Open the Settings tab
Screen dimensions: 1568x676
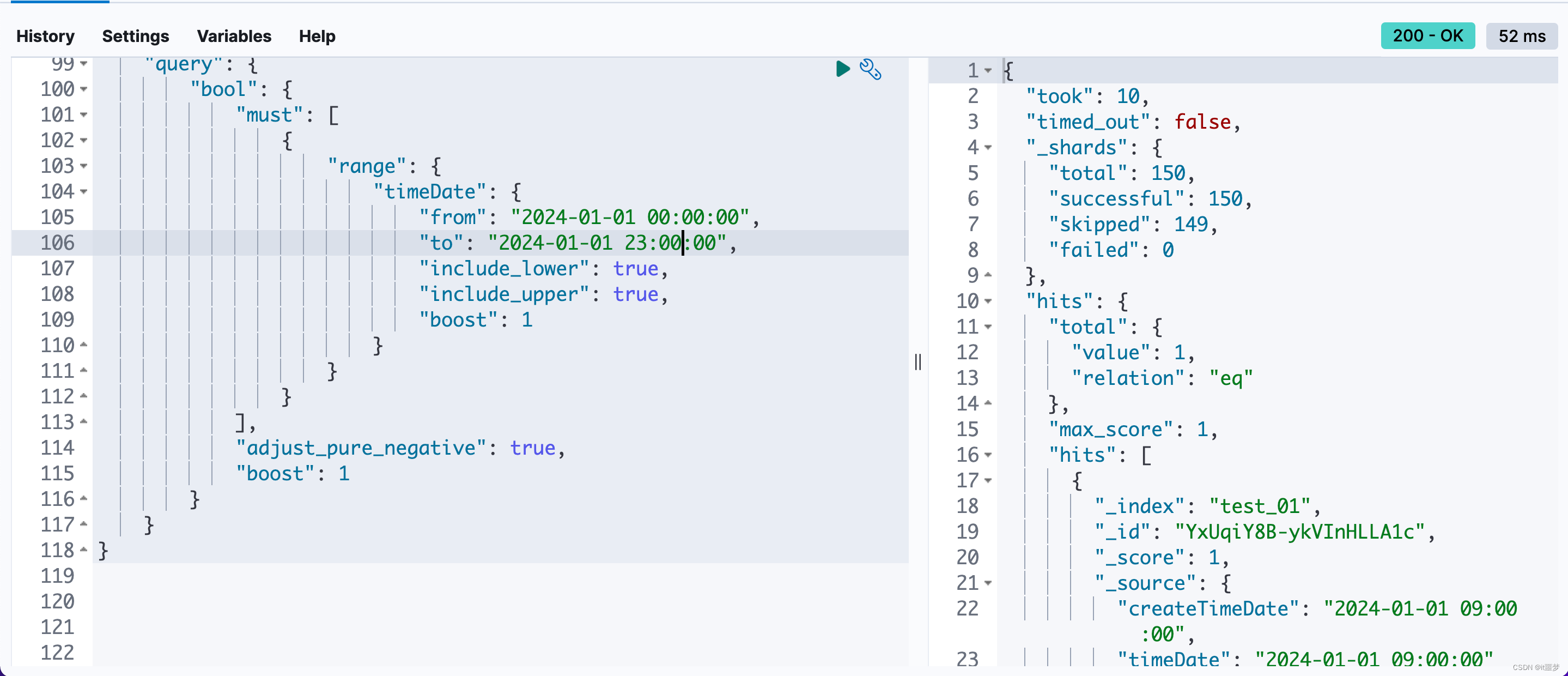135,37
